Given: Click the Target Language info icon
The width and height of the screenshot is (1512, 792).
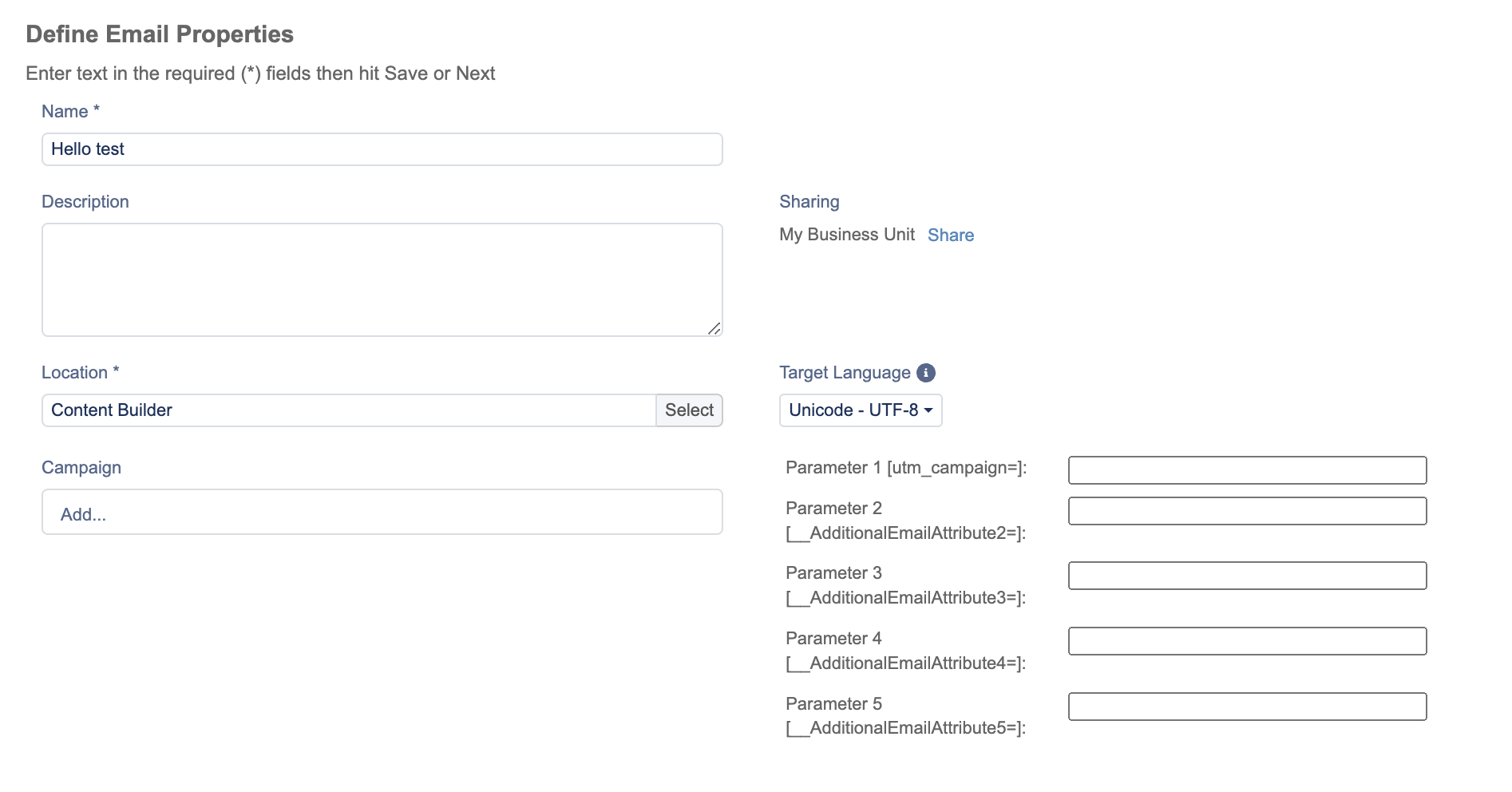Looking at the screenshot, I should click(925, 372).
